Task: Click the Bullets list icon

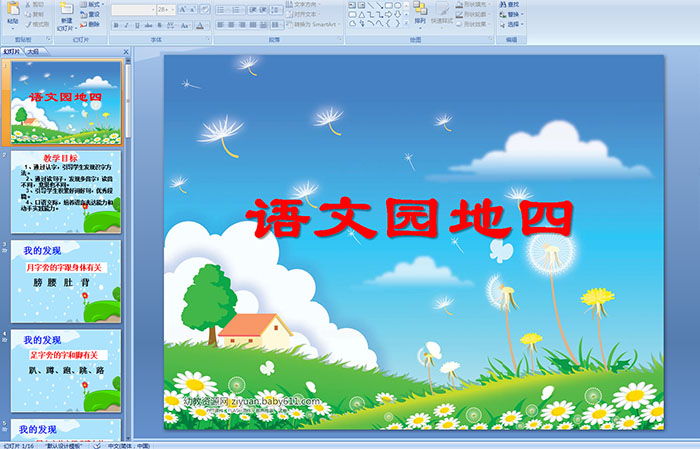Action: coord(222,10)
